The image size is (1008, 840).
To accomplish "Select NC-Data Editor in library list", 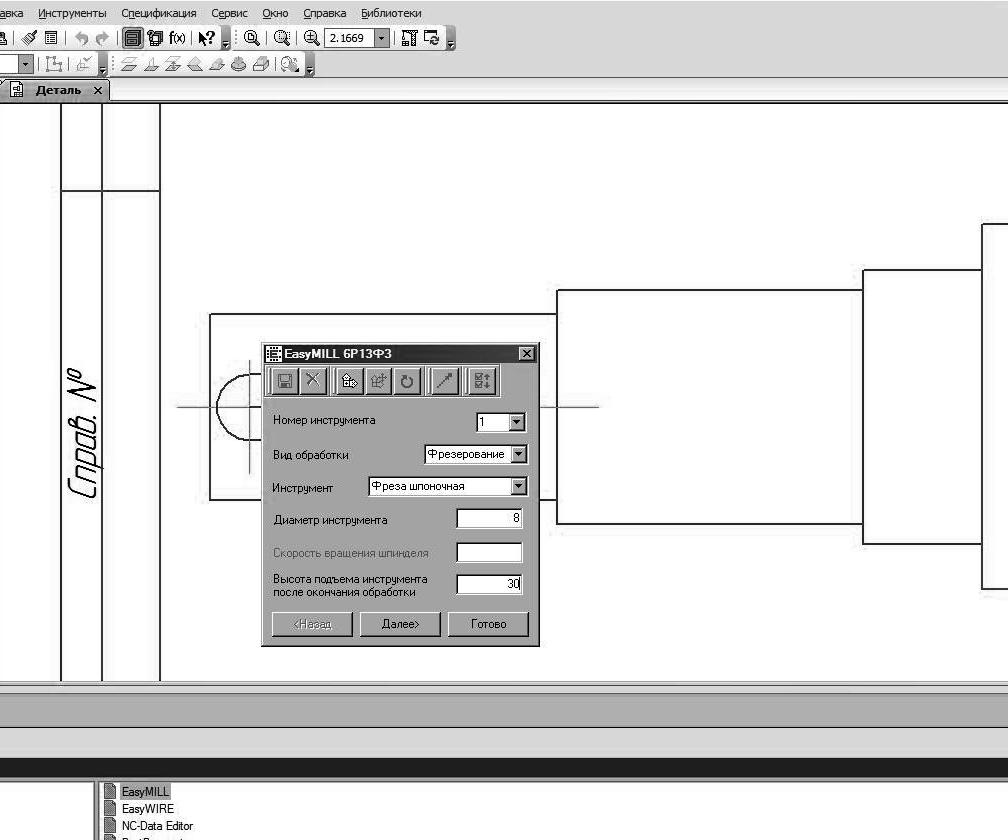I will pos(158,825).
